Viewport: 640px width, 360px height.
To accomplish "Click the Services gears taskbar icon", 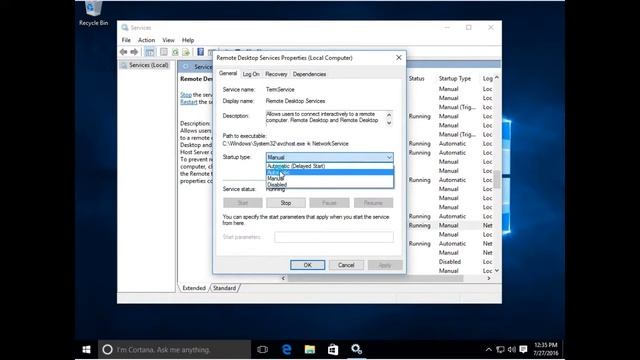I will click(x=357, y=349).
